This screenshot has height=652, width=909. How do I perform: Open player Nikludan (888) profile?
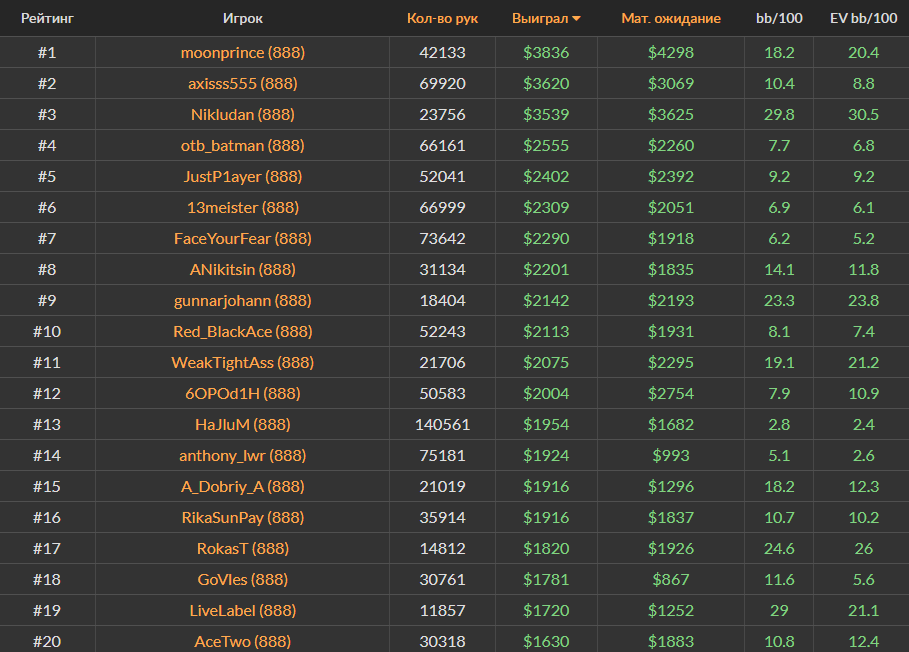(x=243, y=114)
